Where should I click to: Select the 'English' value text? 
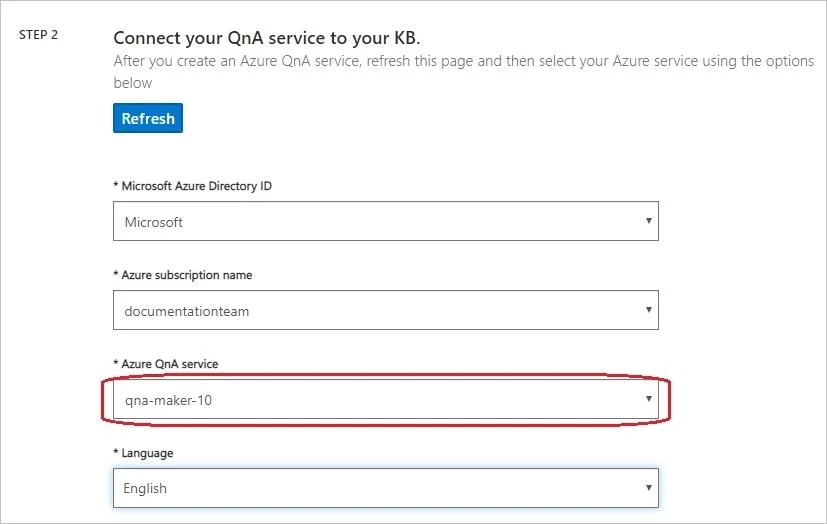(x=145, y=489)
